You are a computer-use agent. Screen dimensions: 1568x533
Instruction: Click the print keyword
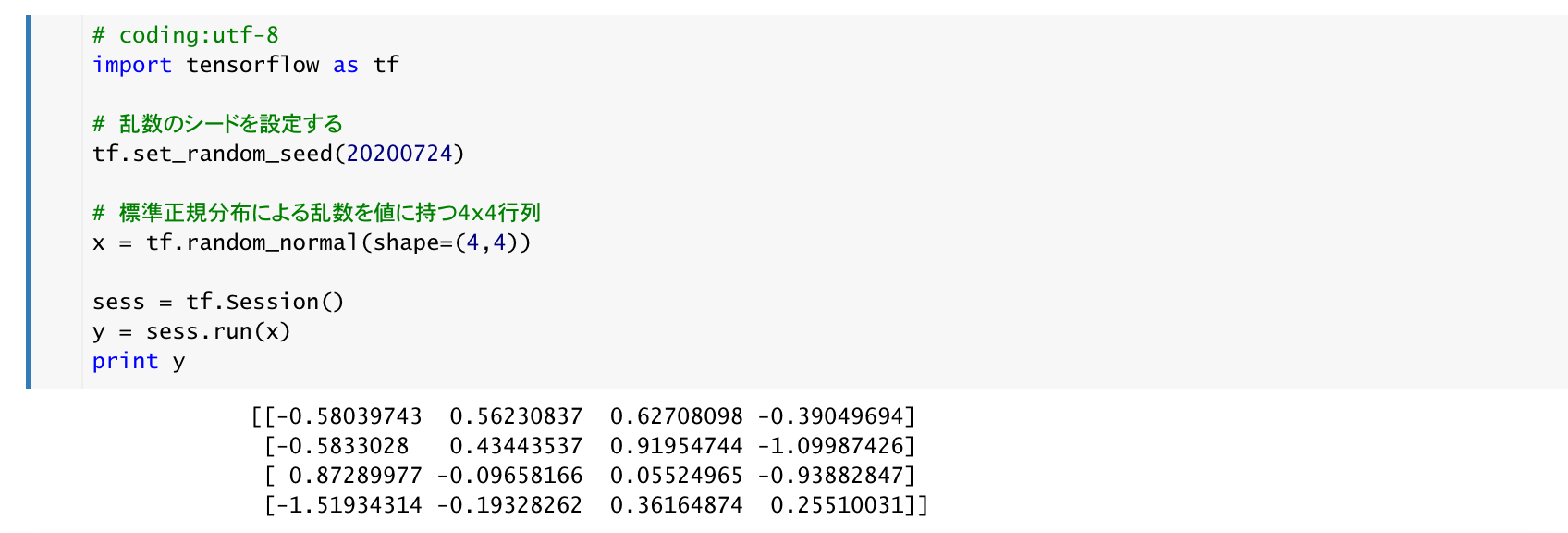pos(125,361)
